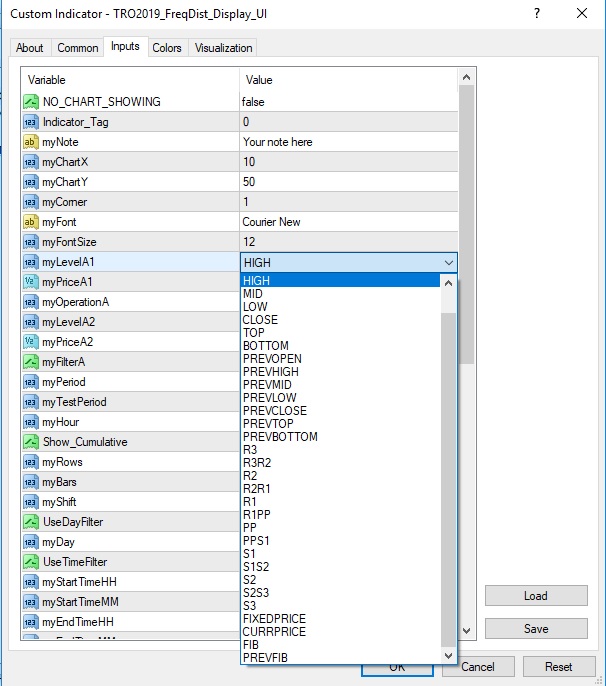
Task: Go to the Visualization tab
Action: click(x=223, y=48)
